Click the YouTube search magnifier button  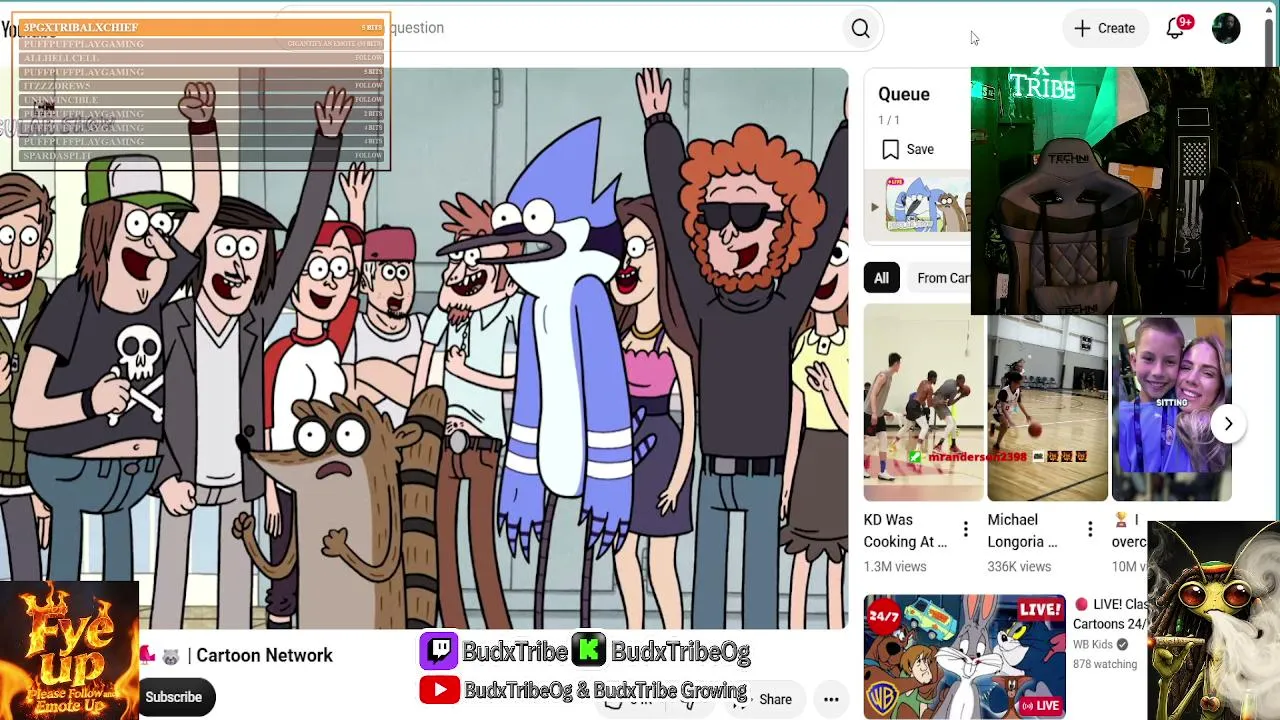coord(860,28)
